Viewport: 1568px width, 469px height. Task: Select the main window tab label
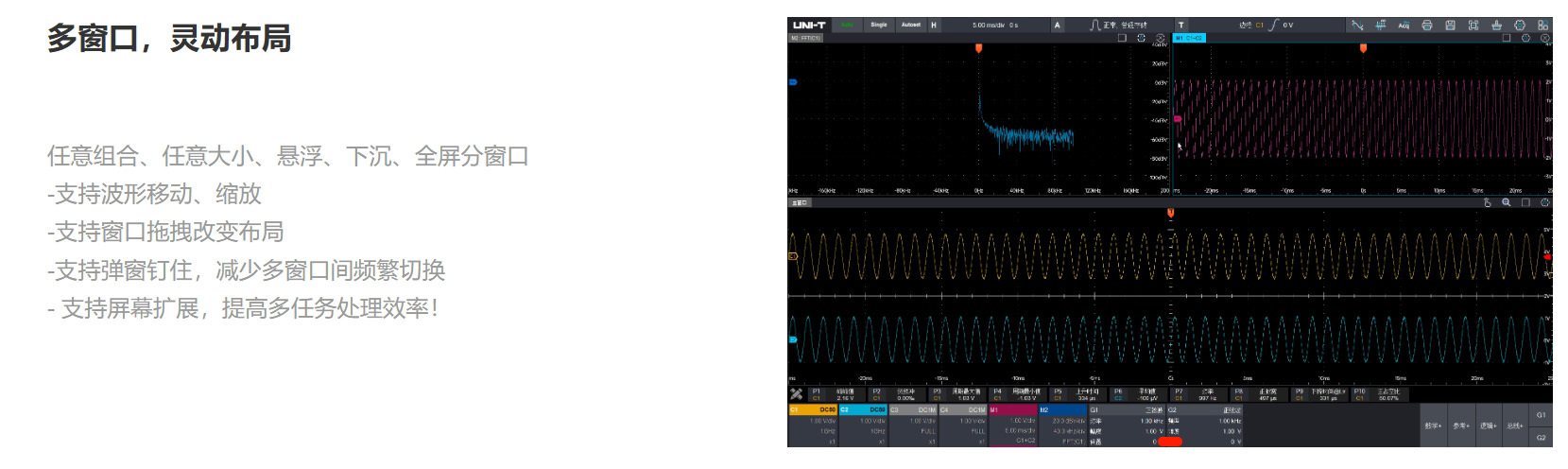(800, 202)
